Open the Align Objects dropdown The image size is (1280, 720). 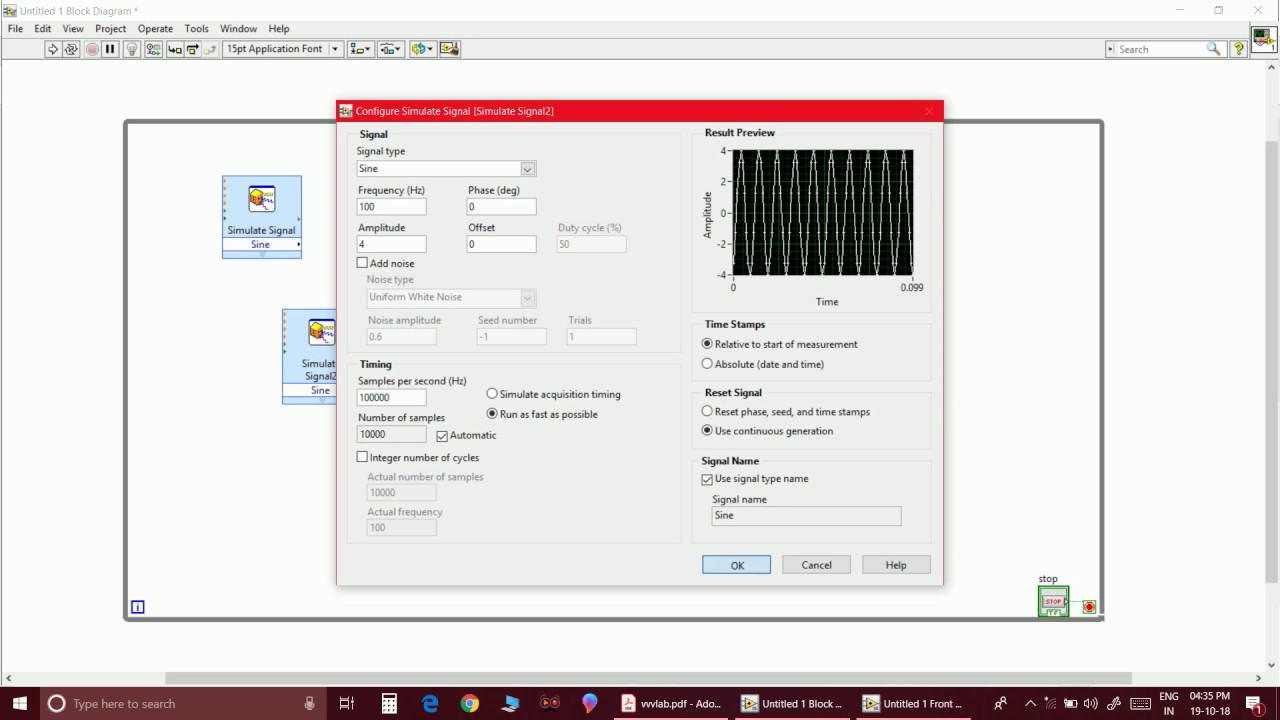(360, 49)
